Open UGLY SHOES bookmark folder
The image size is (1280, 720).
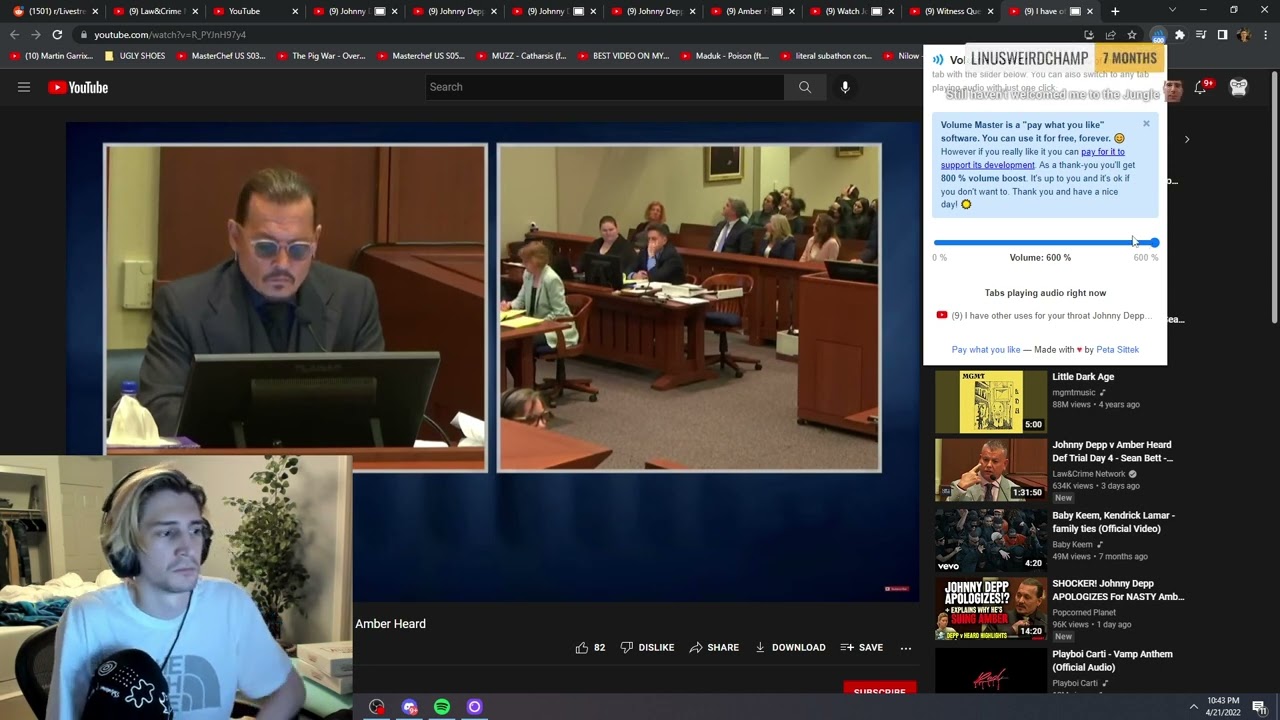coord(135,56)
